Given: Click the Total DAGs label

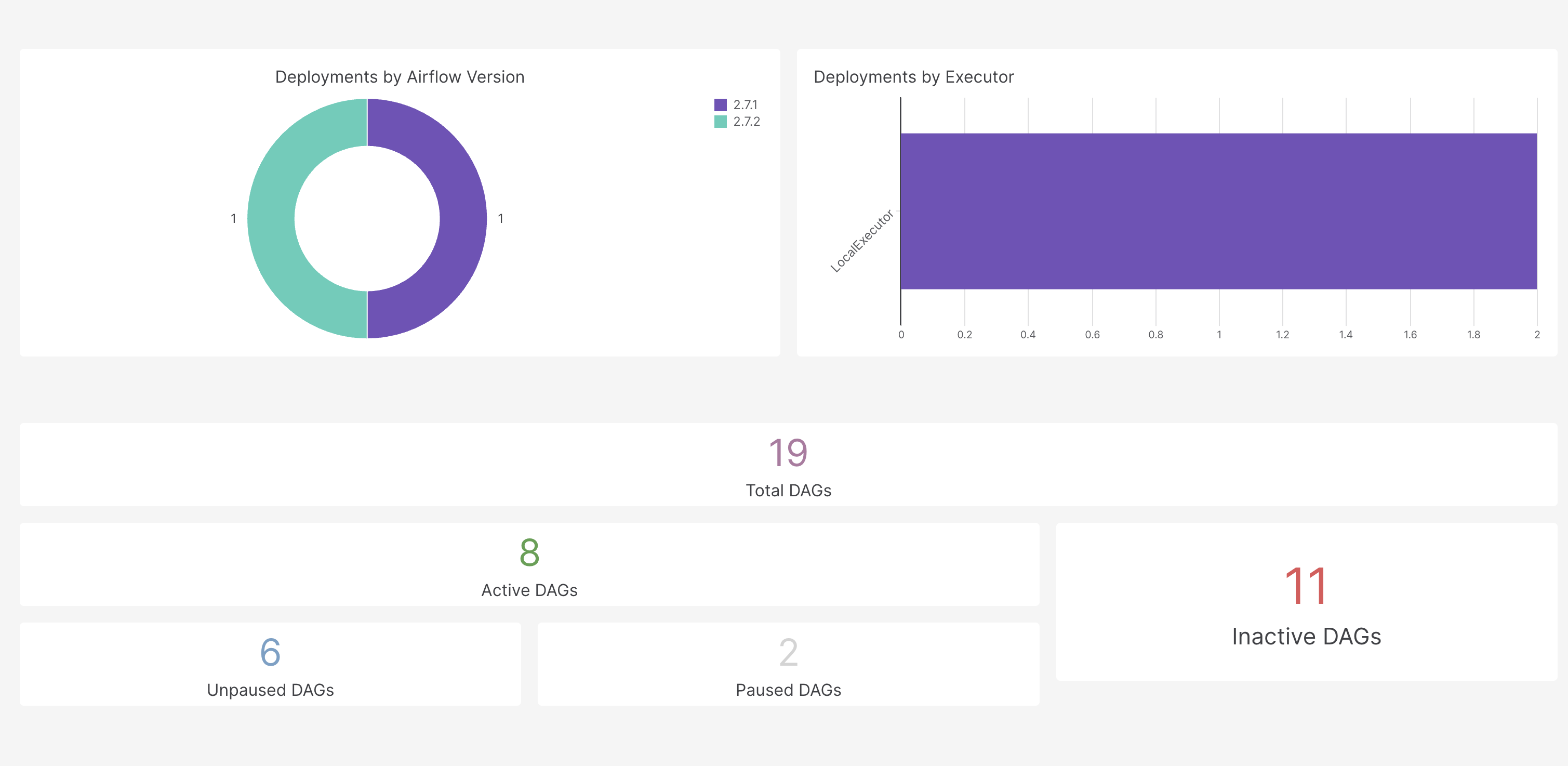Looking at the screenshot, I should [788, 490].
